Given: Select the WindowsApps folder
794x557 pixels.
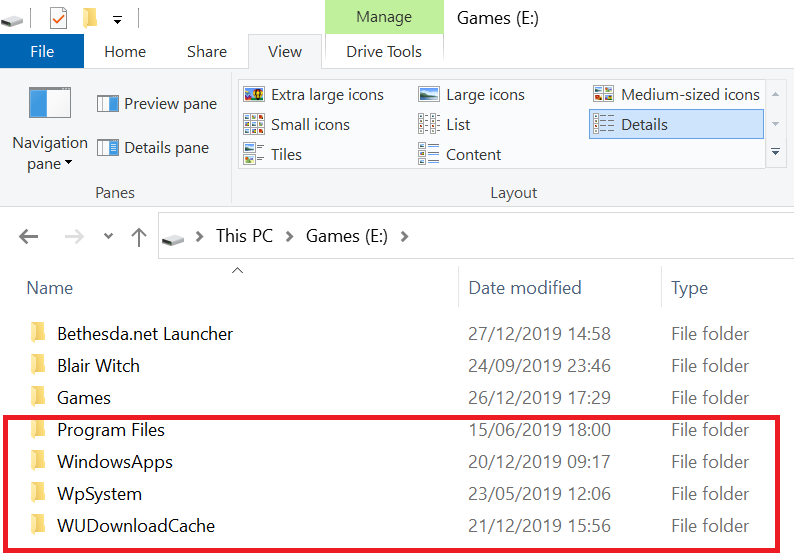Looking at the screenshot, I should [115, 462].
